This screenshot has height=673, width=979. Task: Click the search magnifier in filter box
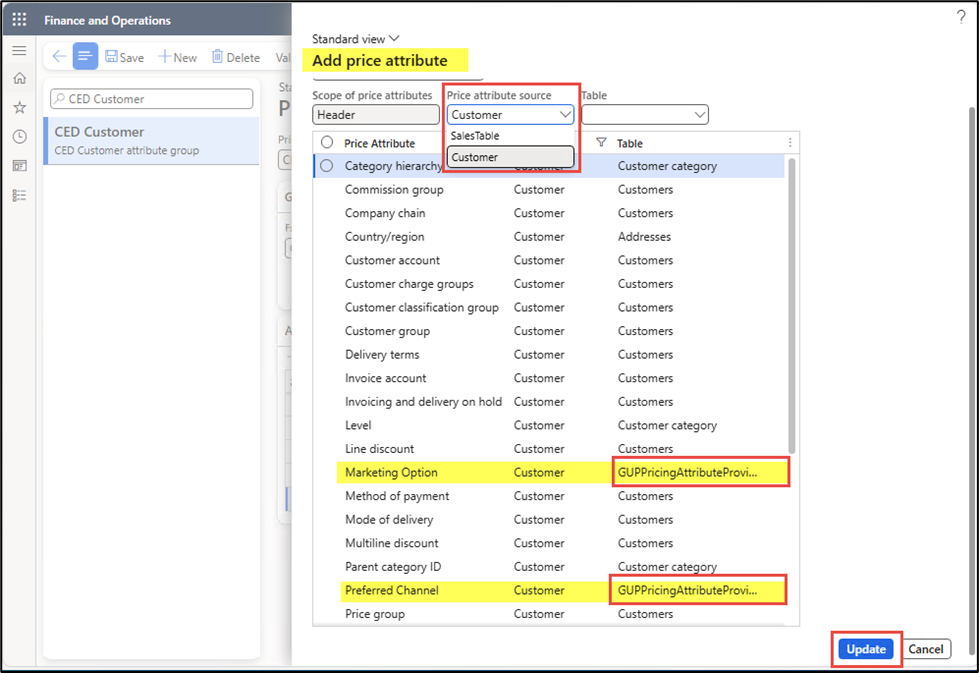(60, 99)
